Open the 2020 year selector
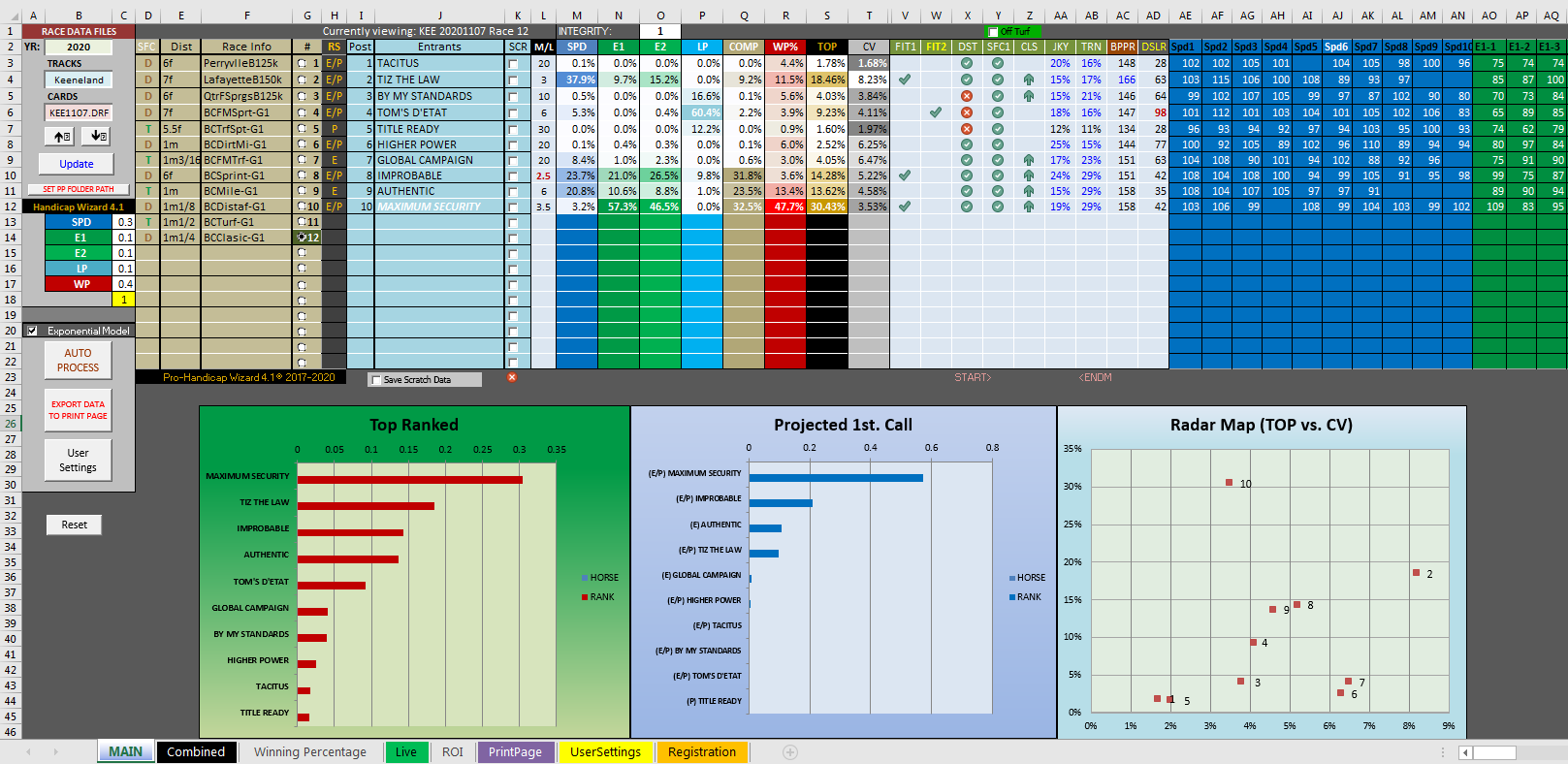Image resolution: width=1568 pixels, height=764 pixels. click(79, 47)
